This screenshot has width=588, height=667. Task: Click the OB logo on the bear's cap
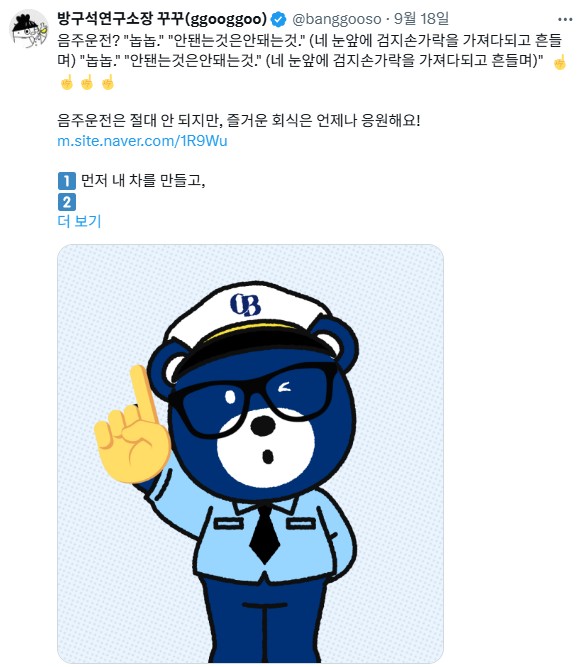(245, 304)
